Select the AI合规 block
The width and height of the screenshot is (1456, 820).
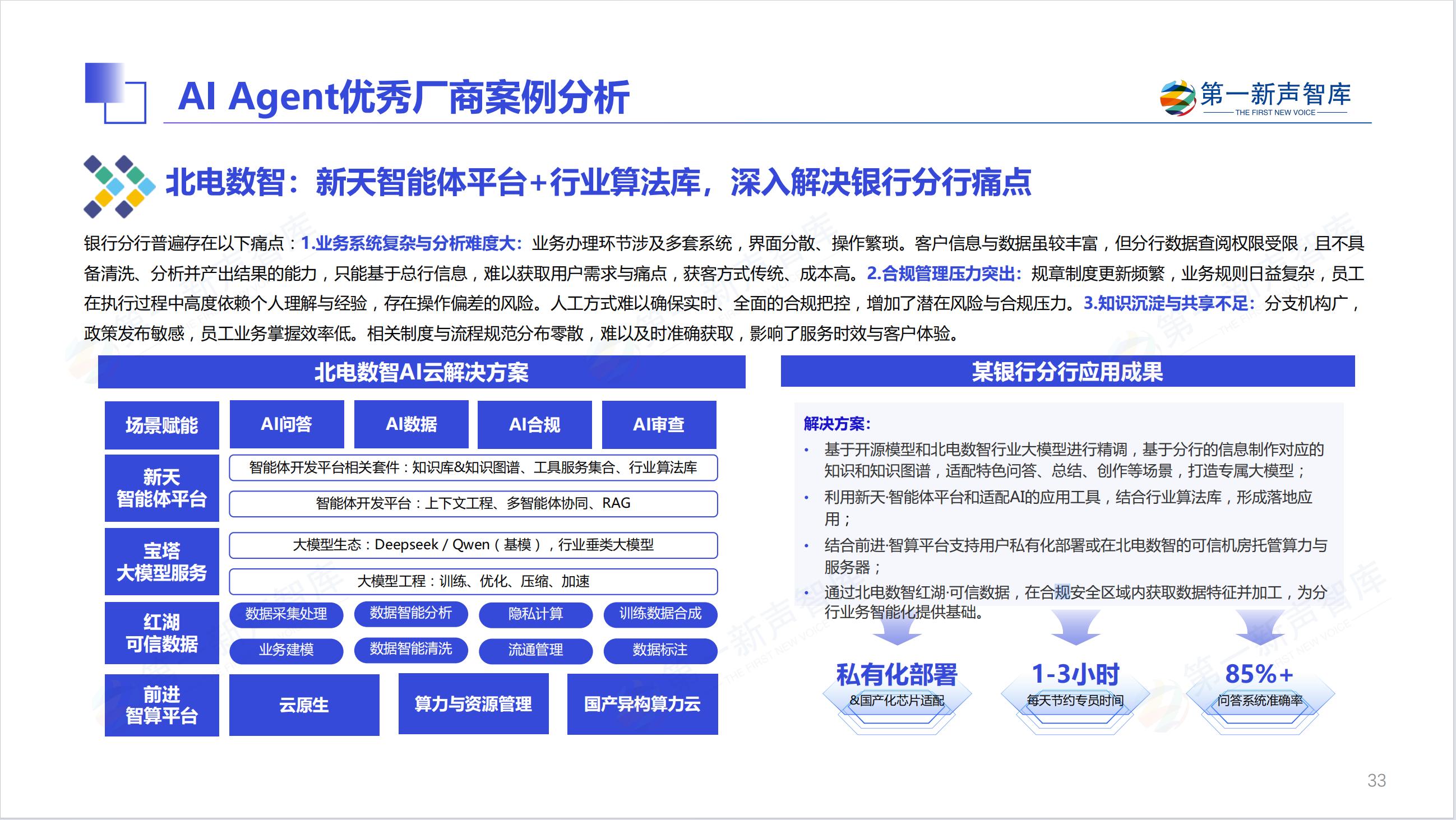pos(534,424)
